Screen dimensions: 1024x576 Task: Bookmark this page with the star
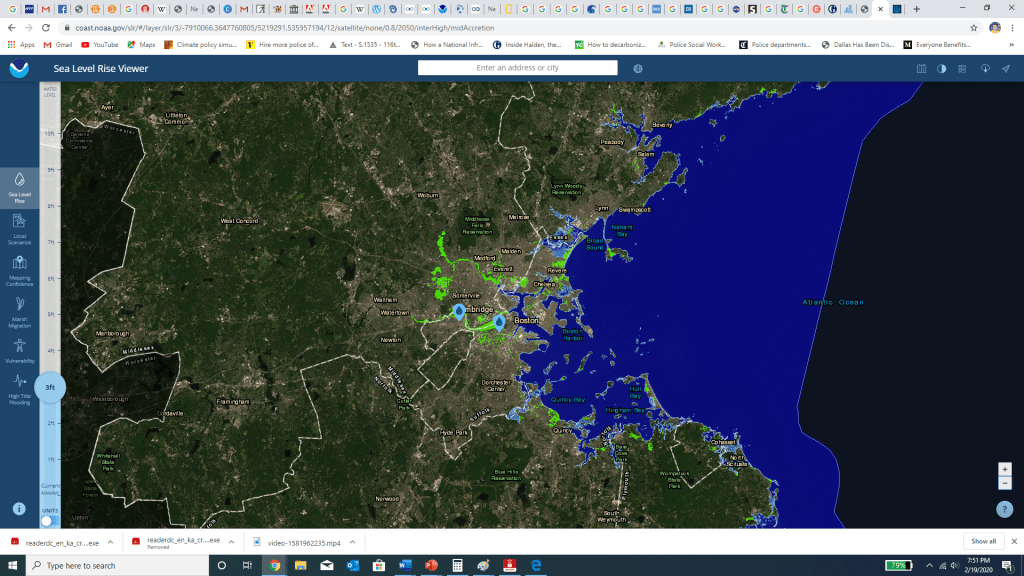(973, 28)
